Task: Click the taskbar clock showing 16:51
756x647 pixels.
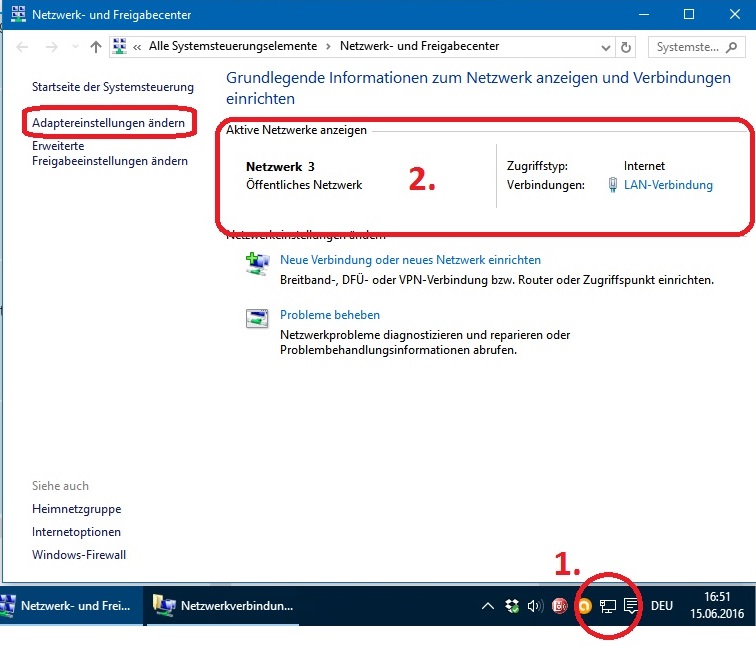Action: click(717, 606)
